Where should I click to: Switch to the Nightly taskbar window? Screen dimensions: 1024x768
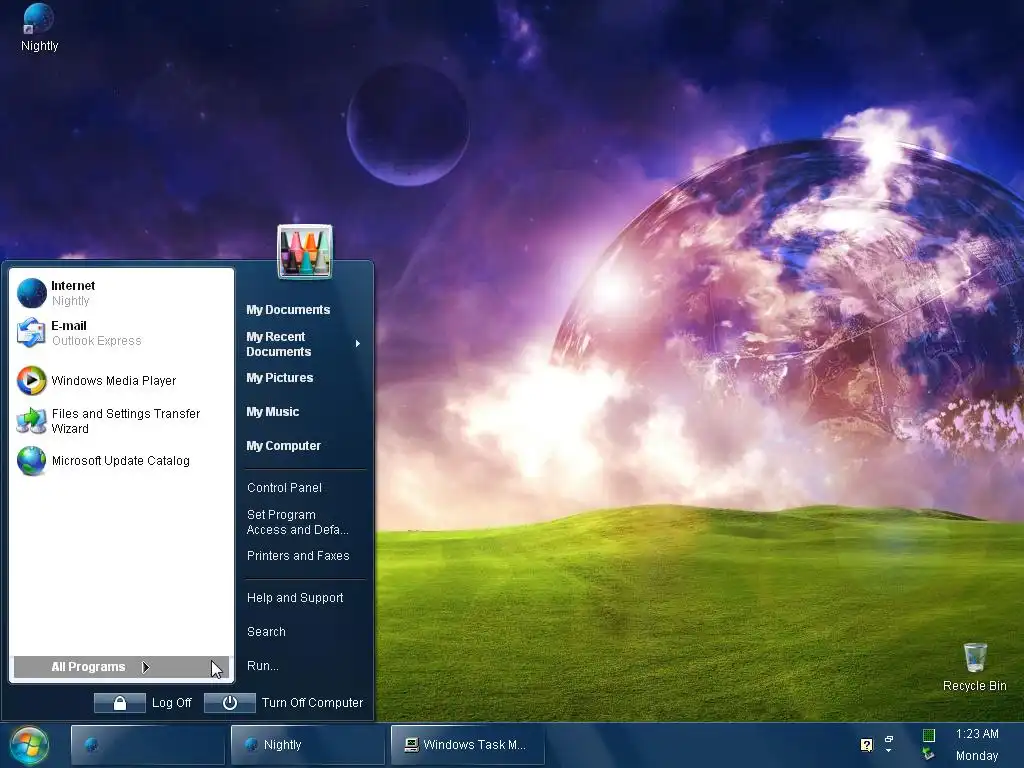[308, 744]
